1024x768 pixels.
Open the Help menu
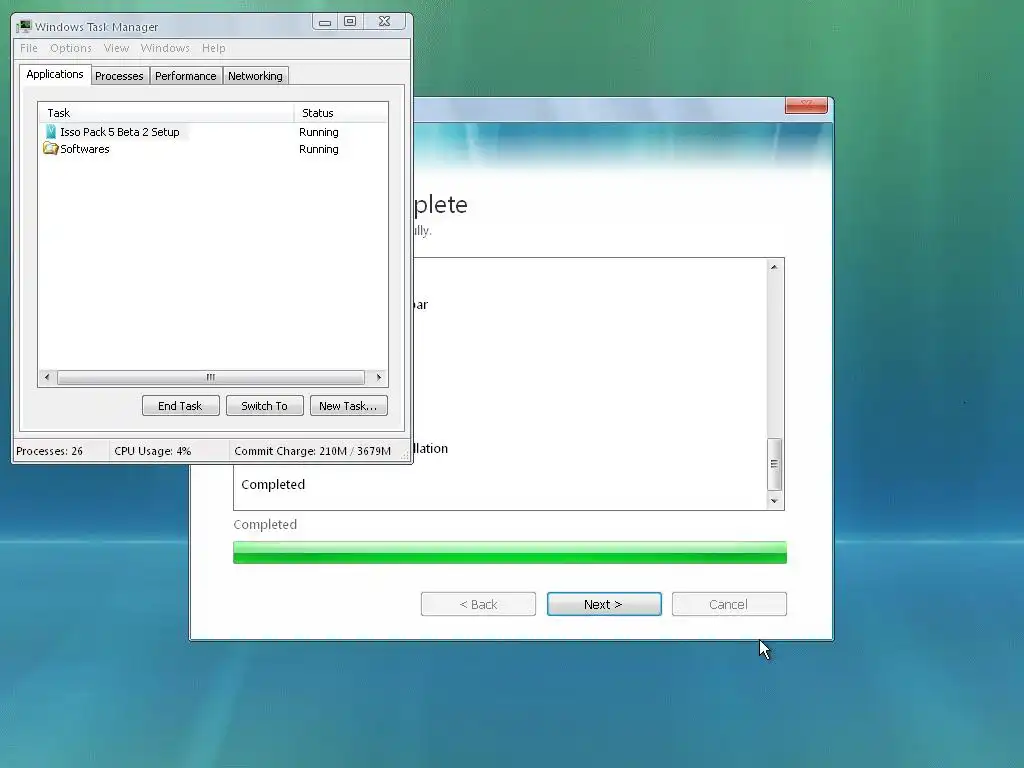point(214,48)
